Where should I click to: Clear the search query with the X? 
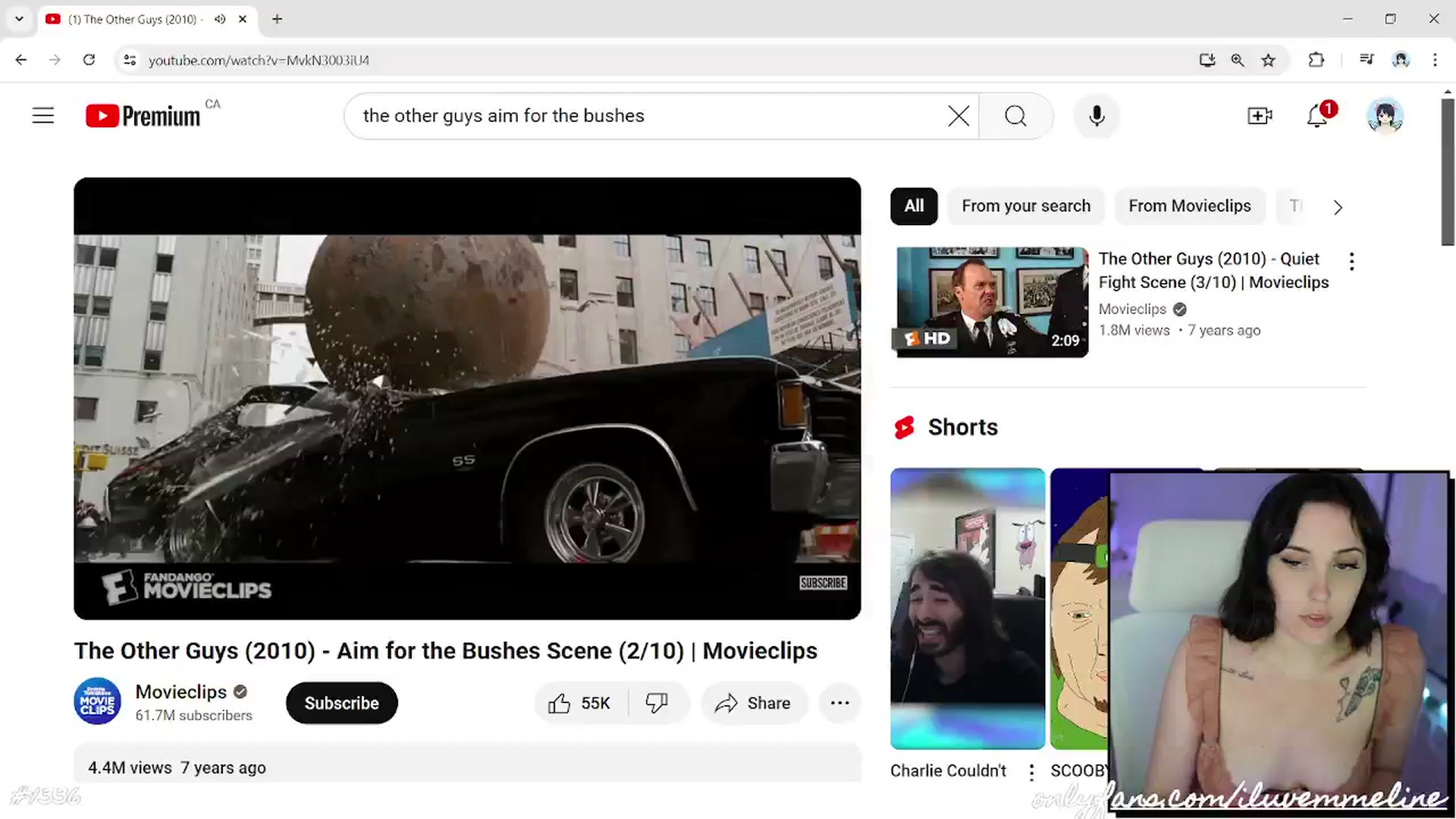[959, 116]
